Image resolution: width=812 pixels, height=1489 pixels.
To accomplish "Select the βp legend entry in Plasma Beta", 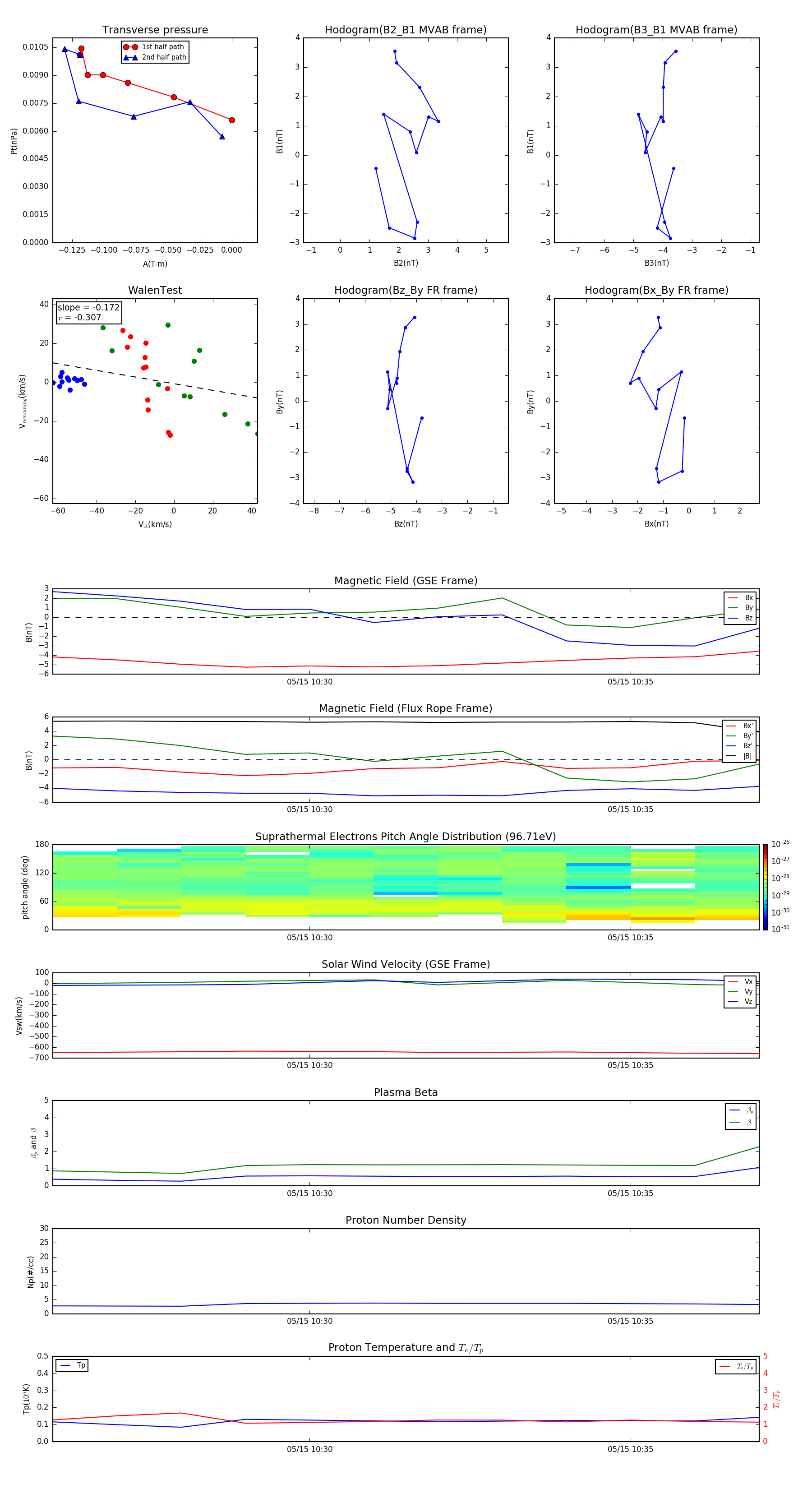I will point(741,1110).
